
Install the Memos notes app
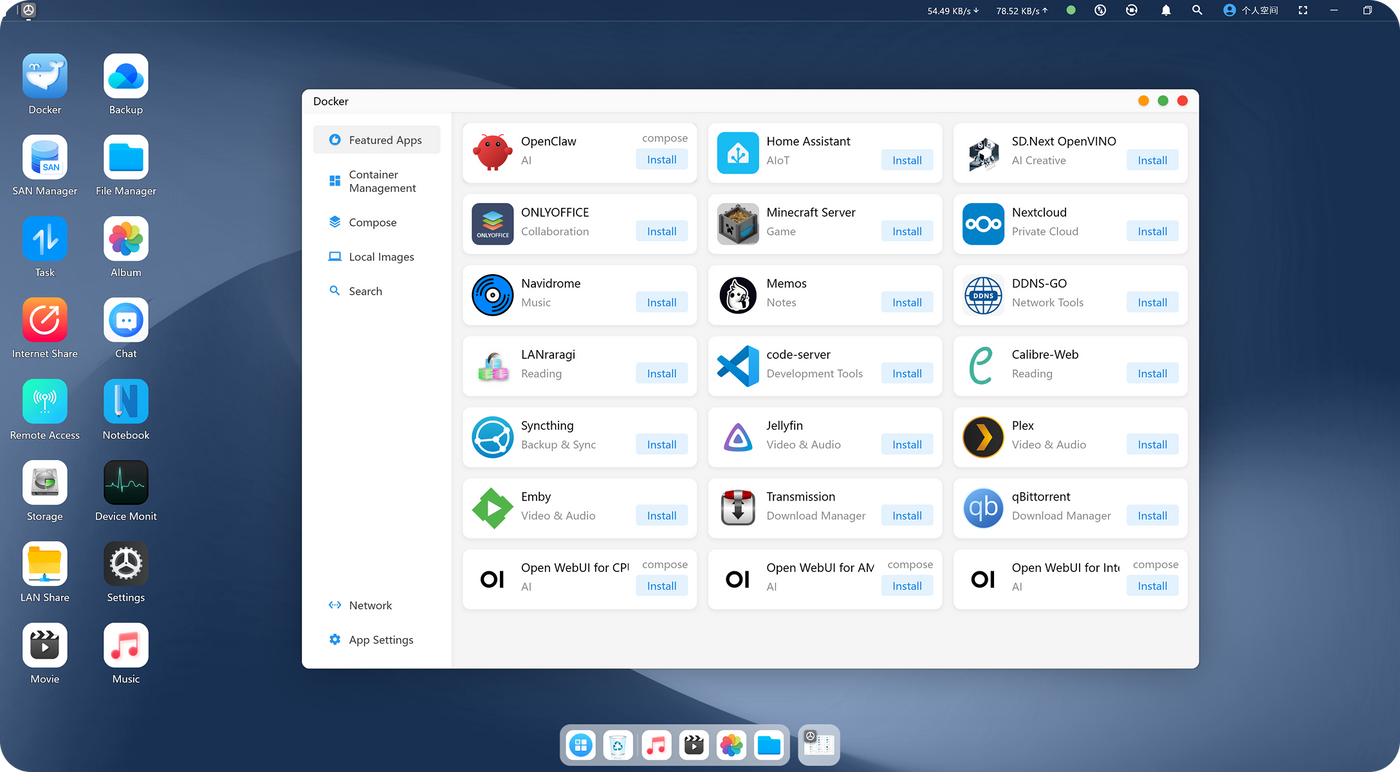[x=907, y=302]
